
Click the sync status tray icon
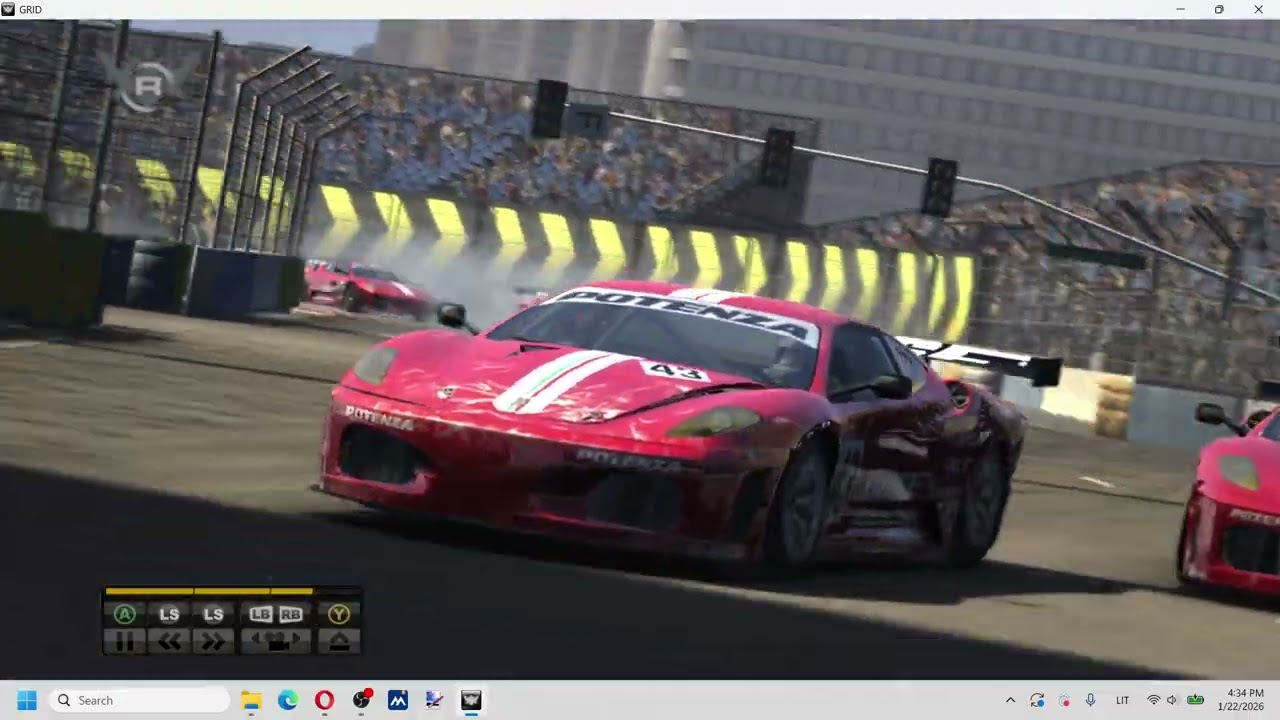click(x=1037, y=700)
